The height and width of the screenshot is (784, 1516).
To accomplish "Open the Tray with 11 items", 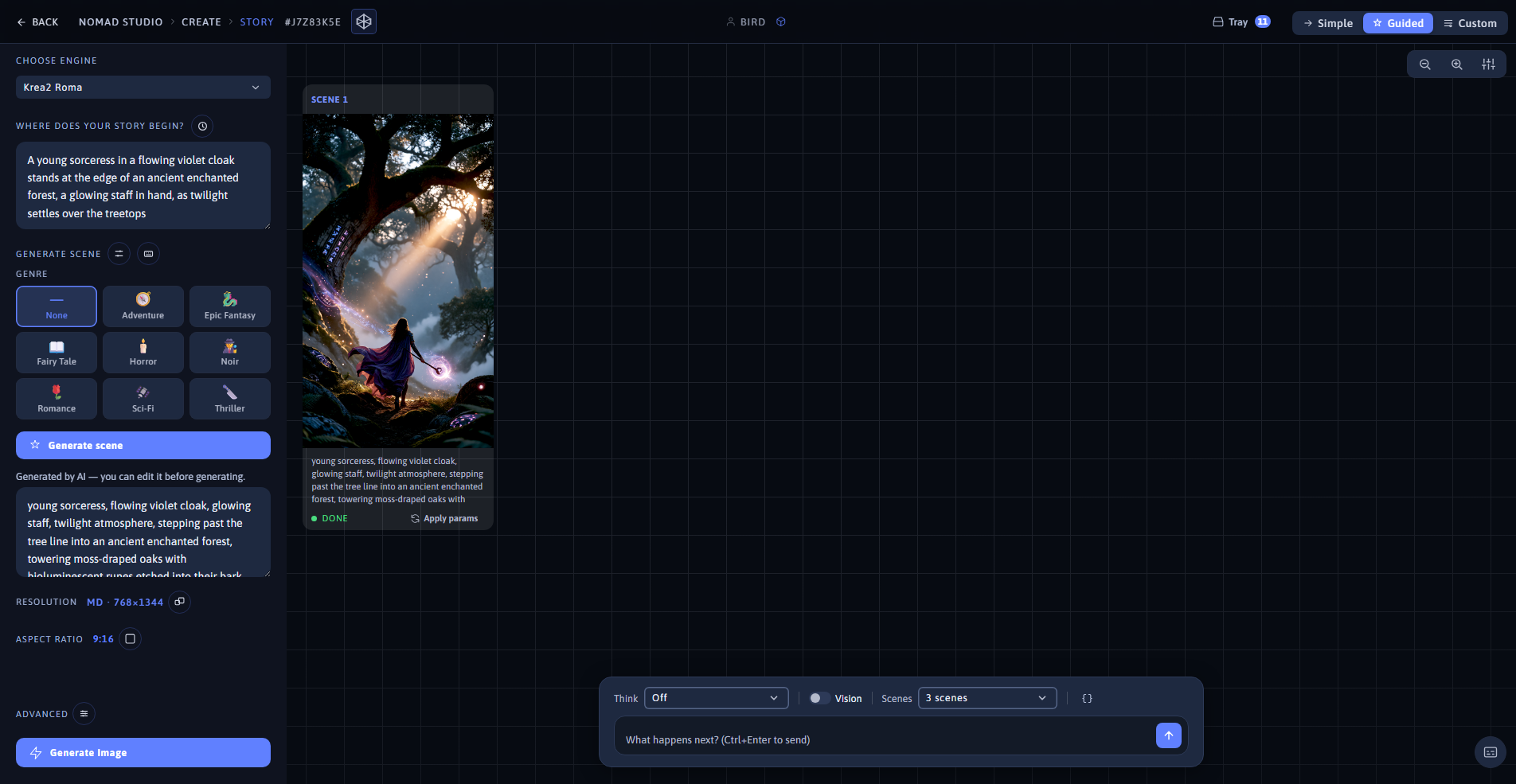I will click(x=1241, y=22).
